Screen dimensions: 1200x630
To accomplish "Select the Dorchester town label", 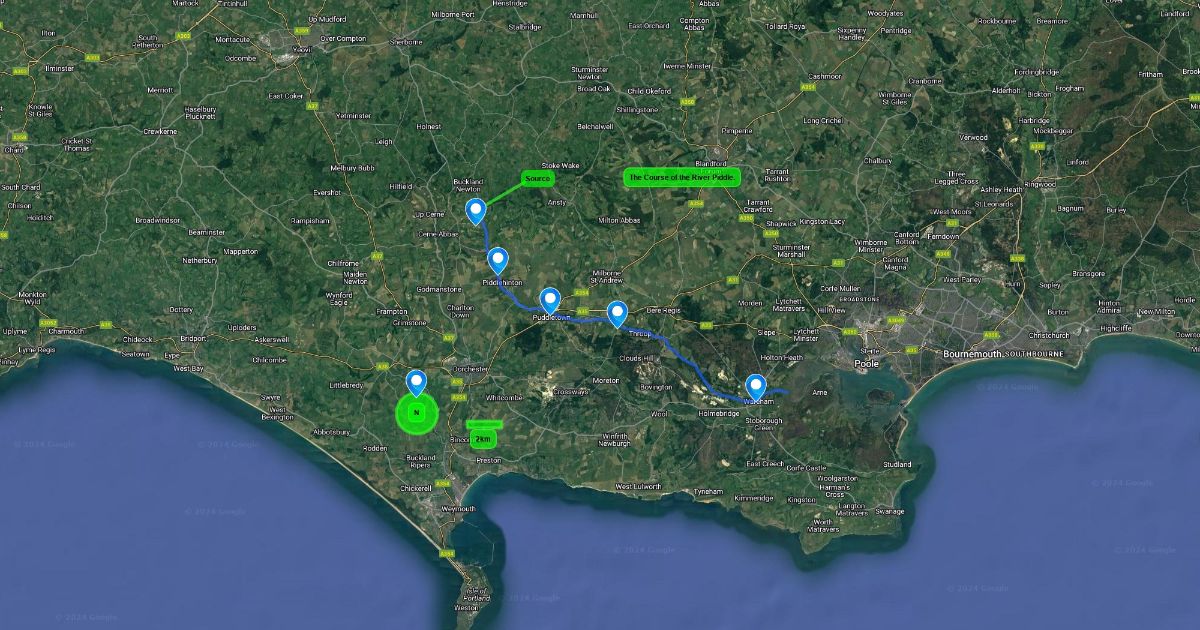I will point(470,368).
